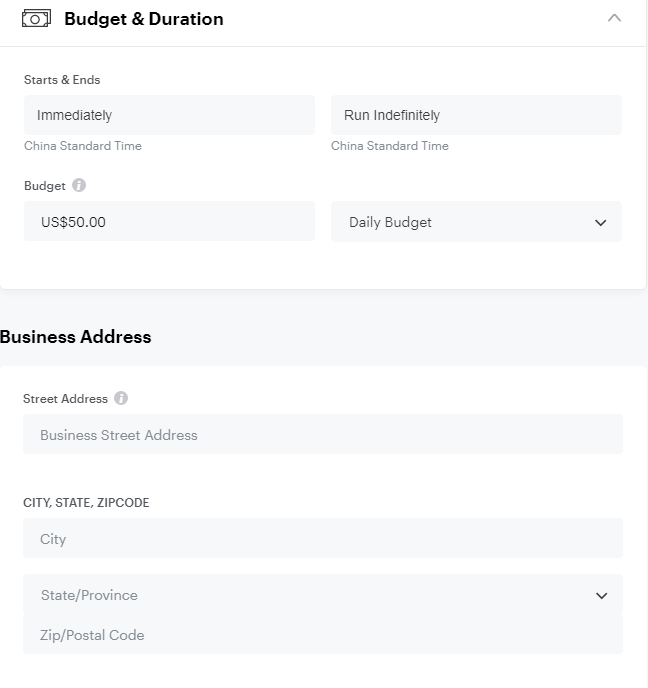Viewport: 648px width, 688px height.
Task: Click into the City input field
Action: 322,539
